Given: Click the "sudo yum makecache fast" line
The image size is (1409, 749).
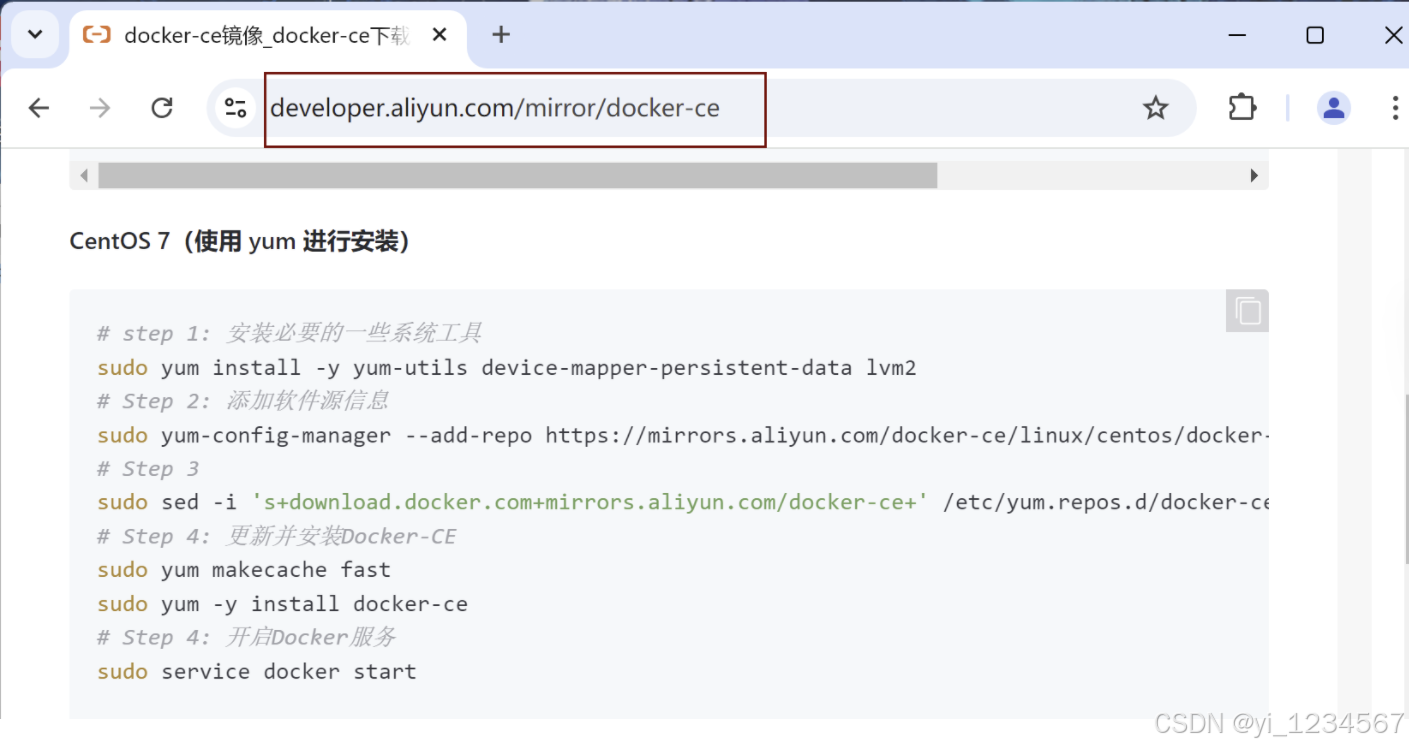Looking at the screenshot, I should coord(244,570).
